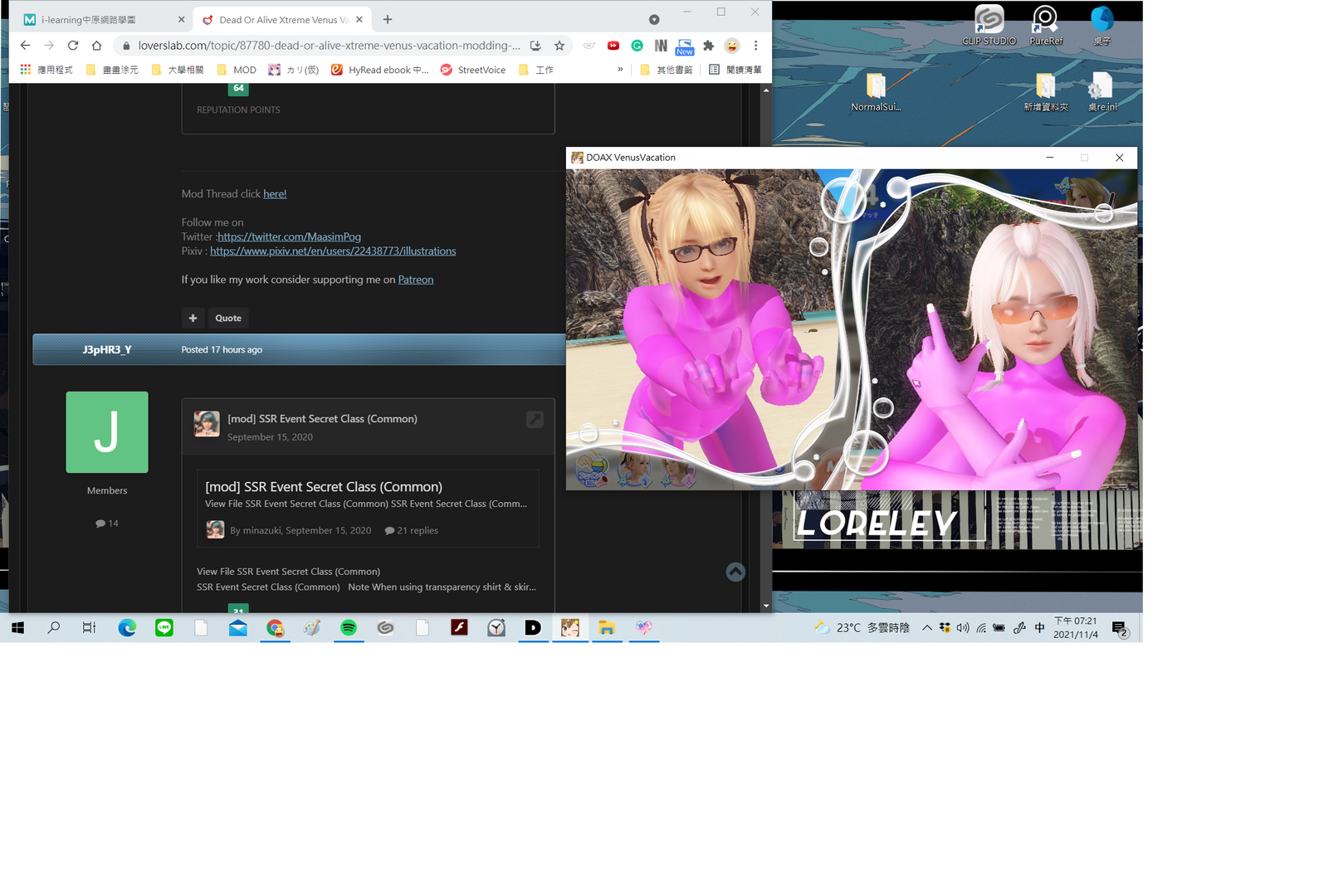Select the NormalSui folder on the desktop
Viewport: 1319px width, 896px height.
pos(876,92)
